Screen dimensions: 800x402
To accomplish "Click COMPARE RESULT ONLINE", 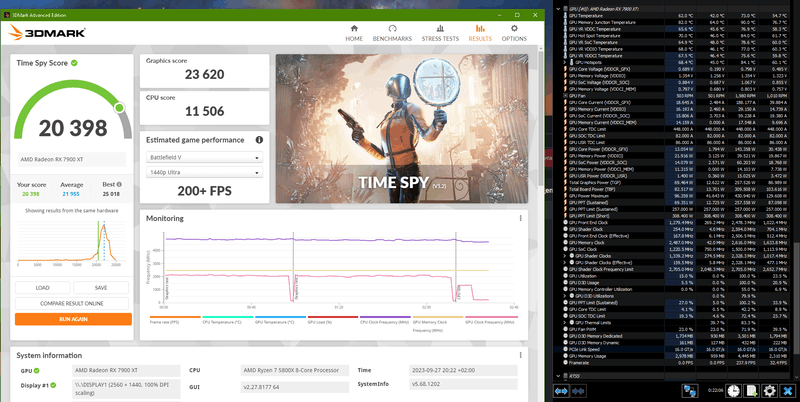I will point(72,304).
